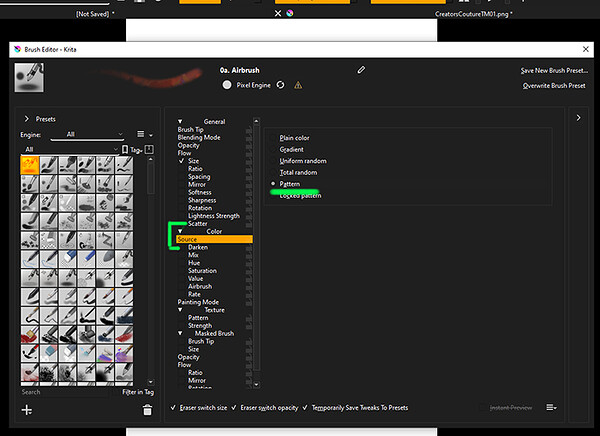Click Overwrite Brush Preset button
This screenshot has width=600, height=436.
tap(554, 86)
